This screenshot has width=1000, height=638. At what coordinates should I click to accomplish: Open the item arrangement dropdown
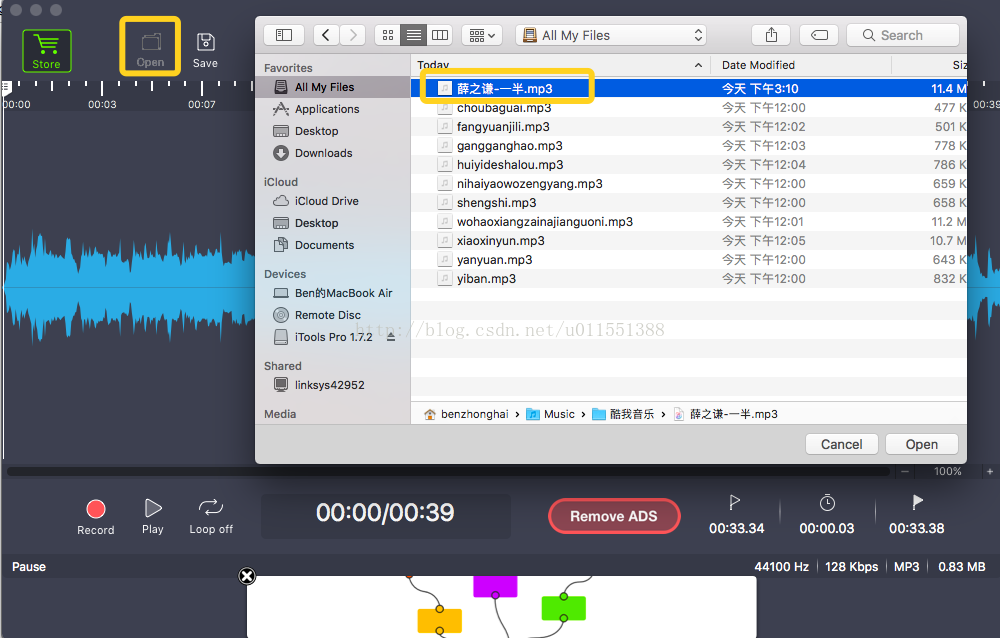click(482, 35)
